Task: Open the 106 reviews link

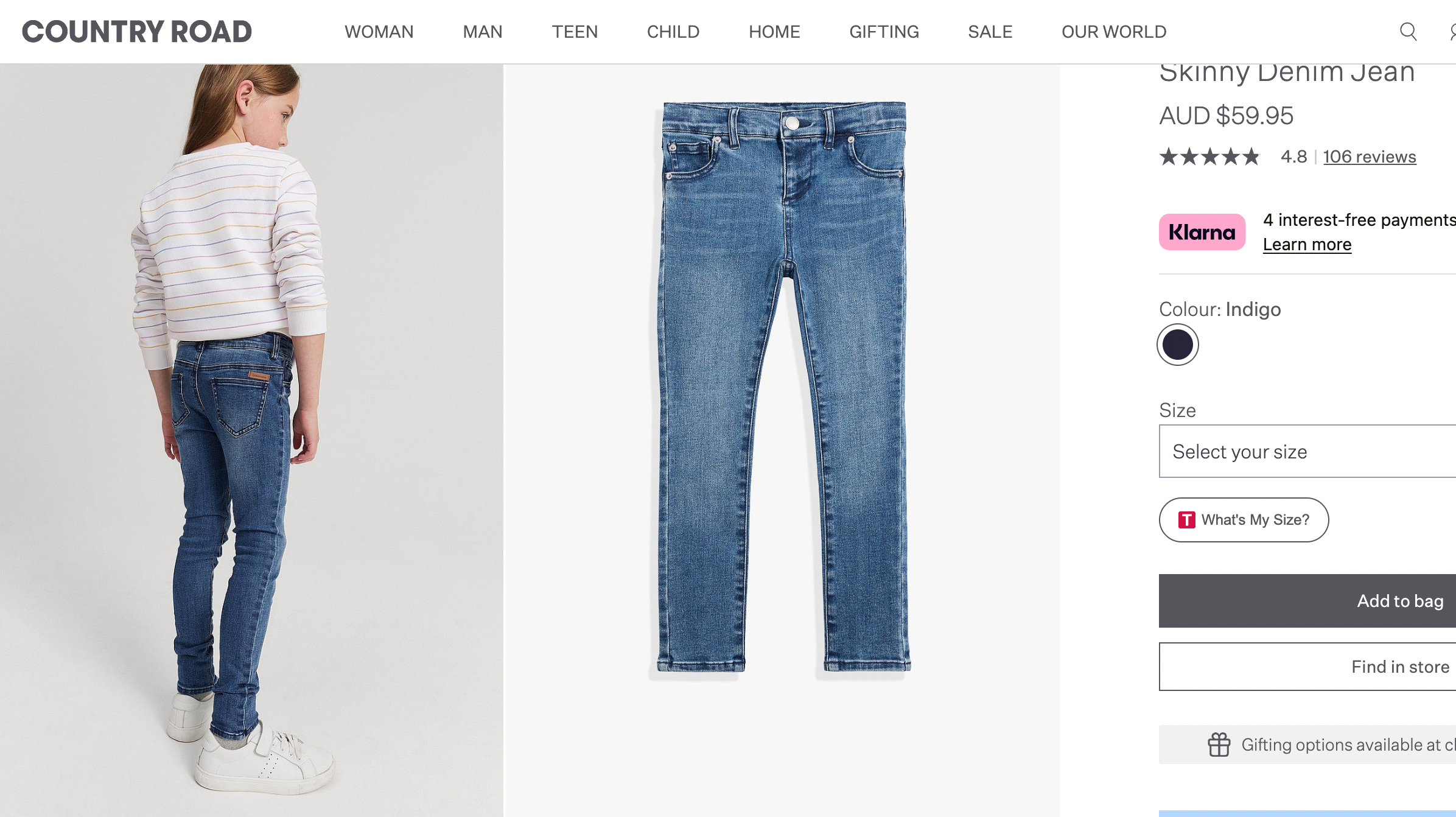Action: (1370, 157)
